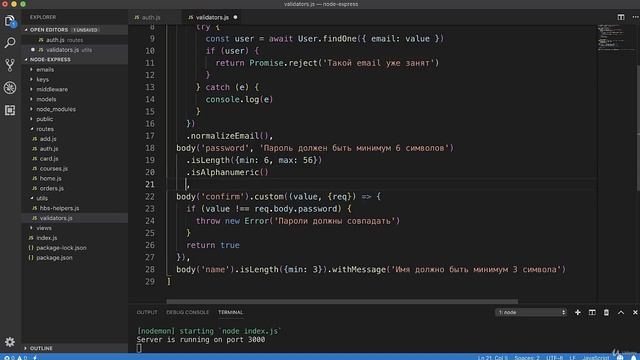
Task: Expand the views folder
Action: [x=44, y=228]
